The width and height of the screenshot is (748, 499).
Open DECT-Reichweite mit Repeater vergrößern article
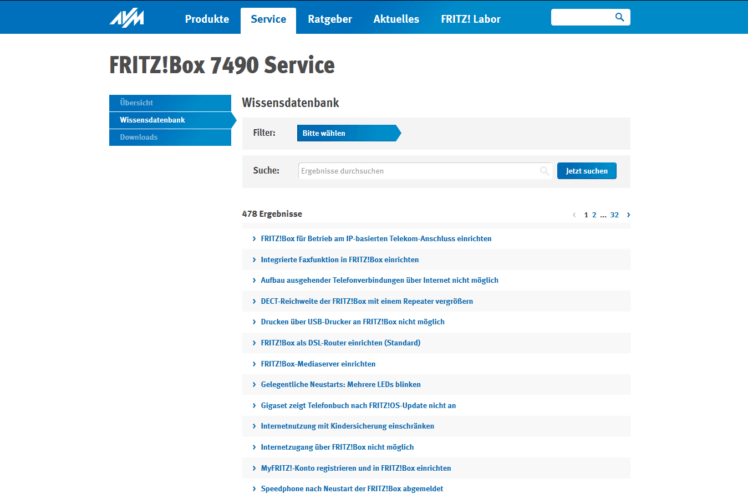click(x=367, y=301)
